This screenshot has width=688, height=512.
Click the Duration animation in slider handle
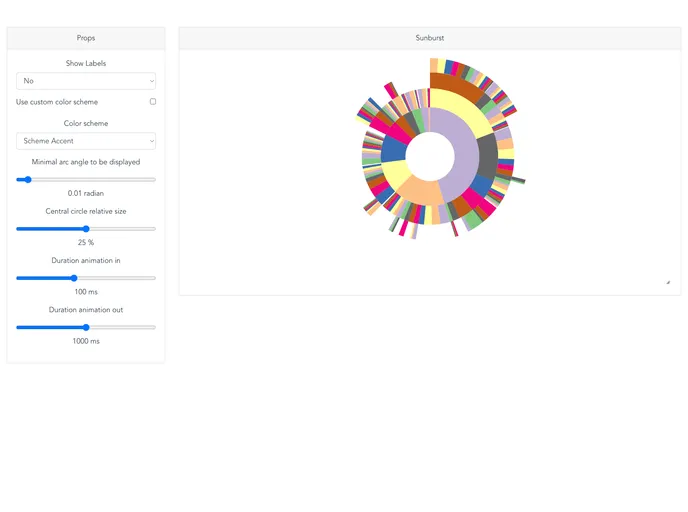click(74, 278)
